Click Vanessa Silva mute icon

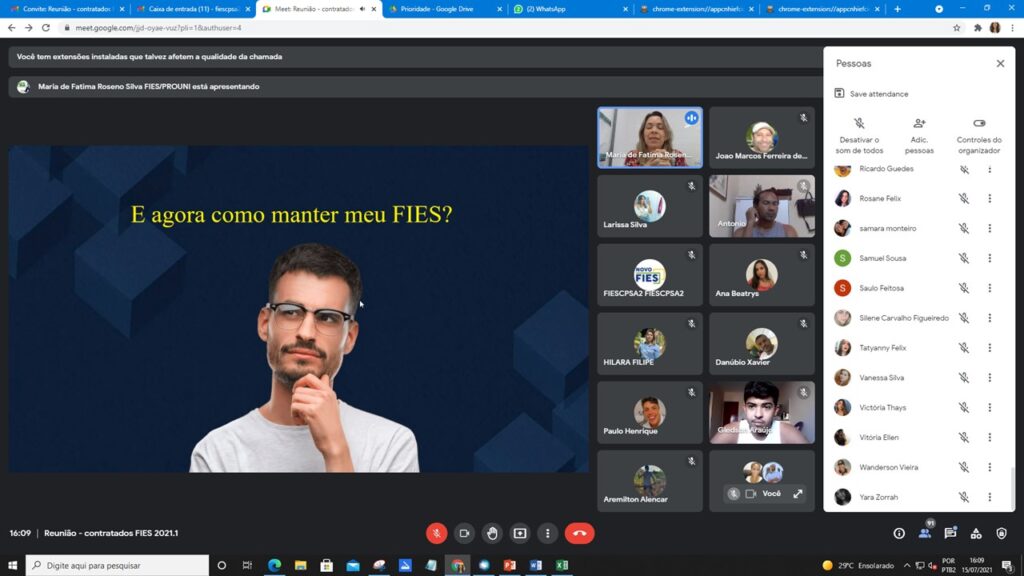click(964, 377)
